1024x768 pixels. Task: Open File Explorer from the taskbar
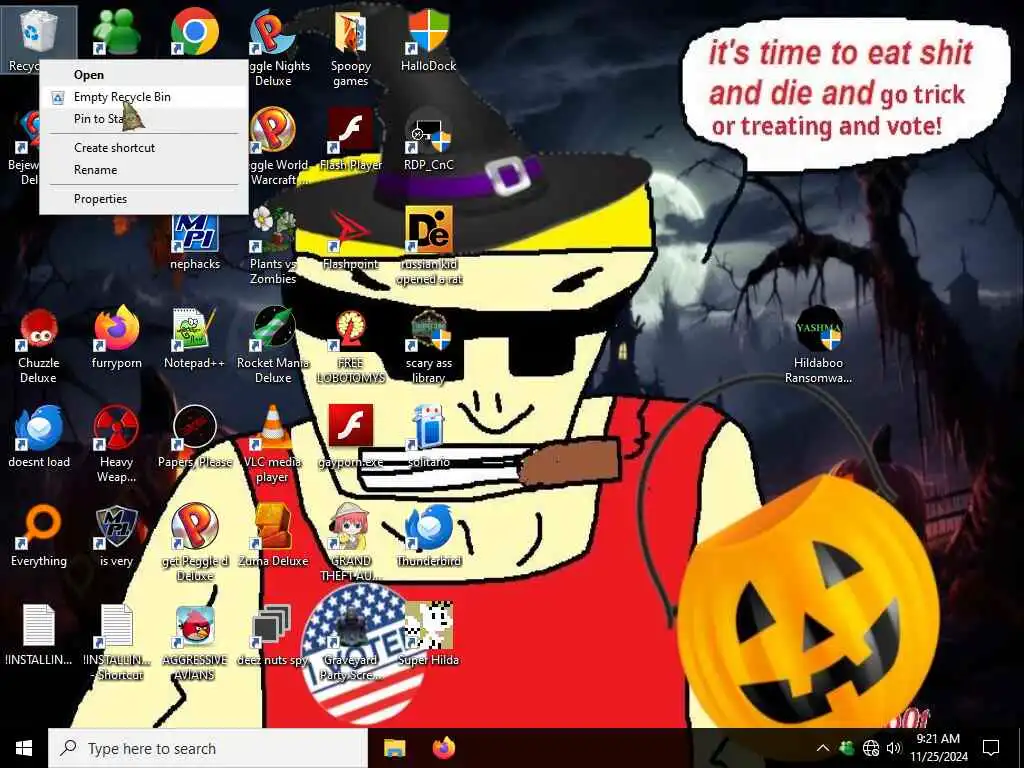click(394, 748)
